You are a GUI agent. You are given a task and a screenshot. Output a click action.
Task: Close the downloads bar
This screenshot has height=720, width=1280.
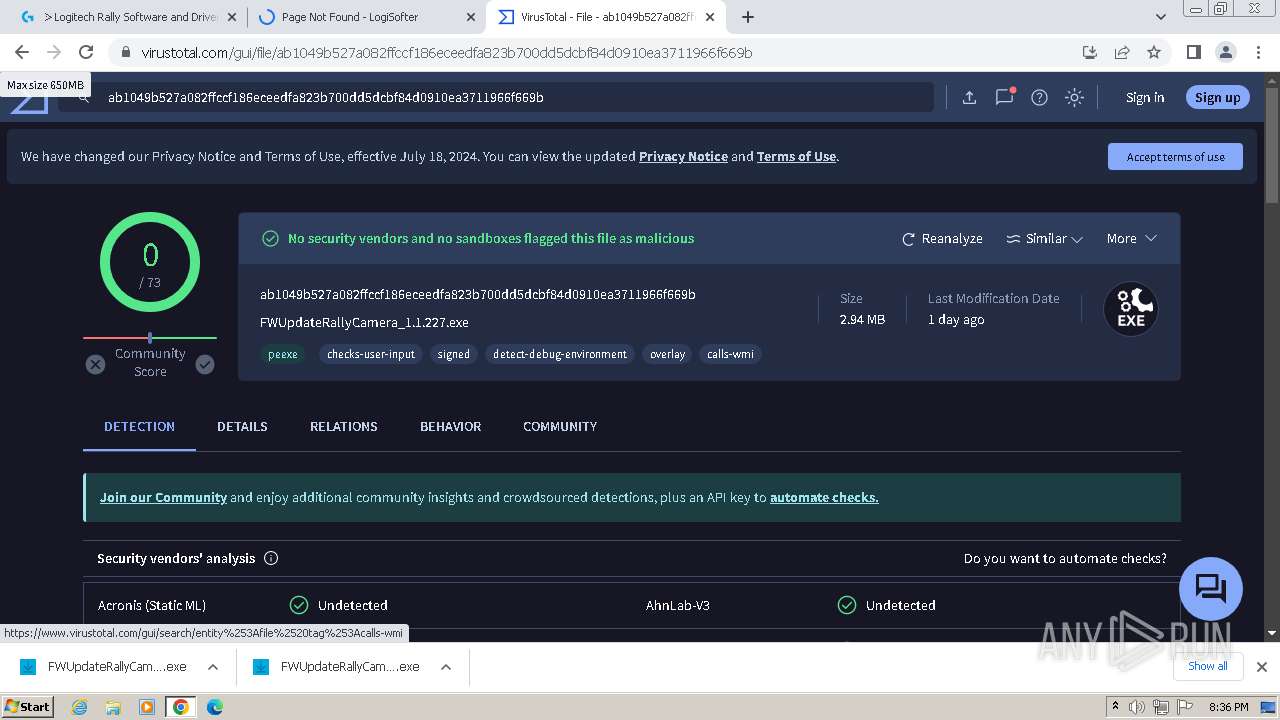[1262, 666]
